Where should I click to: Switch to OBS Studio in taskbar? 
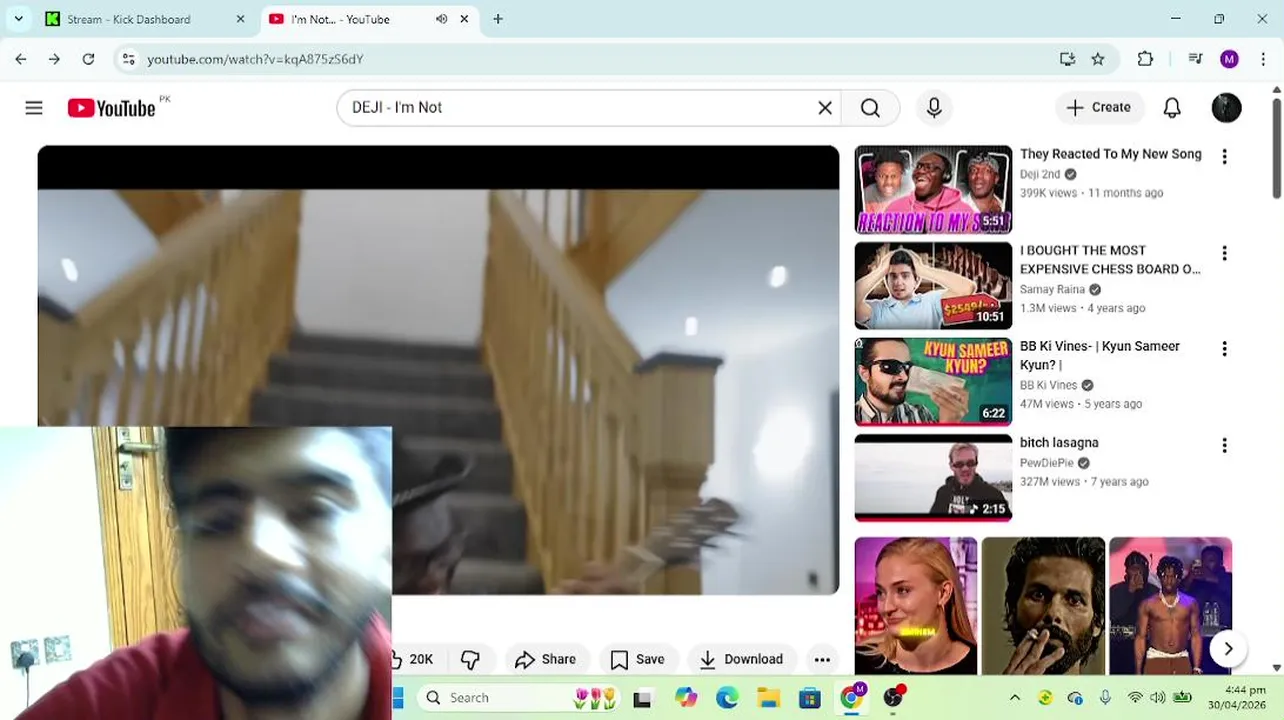tap(893, 698)
